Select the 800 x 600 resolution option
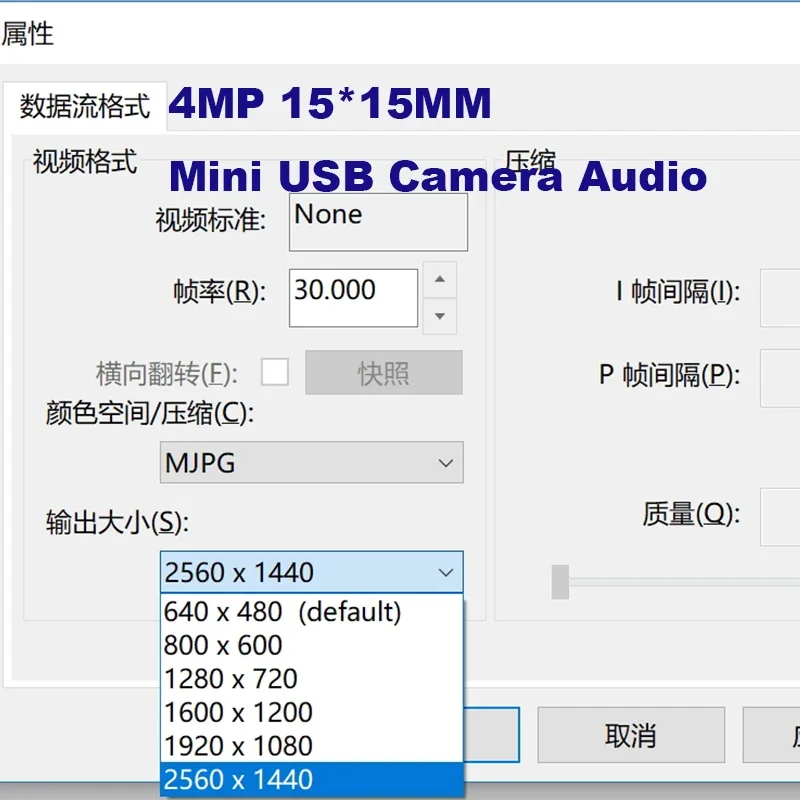Image resolution: width=800 pixels, height=800 pixels. (x=222, y=646)
